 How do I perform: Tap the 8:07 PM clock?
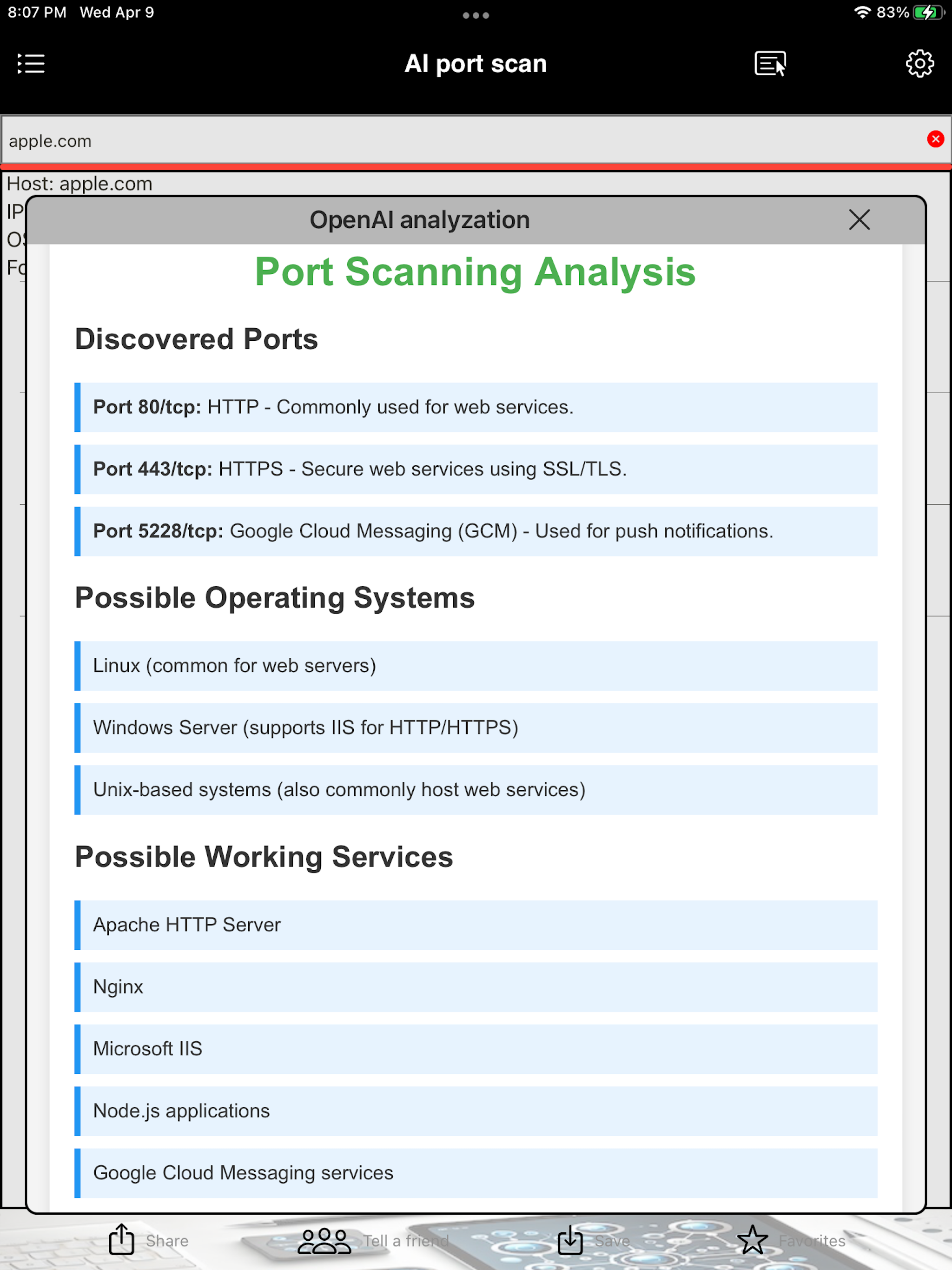pos(37,13)
